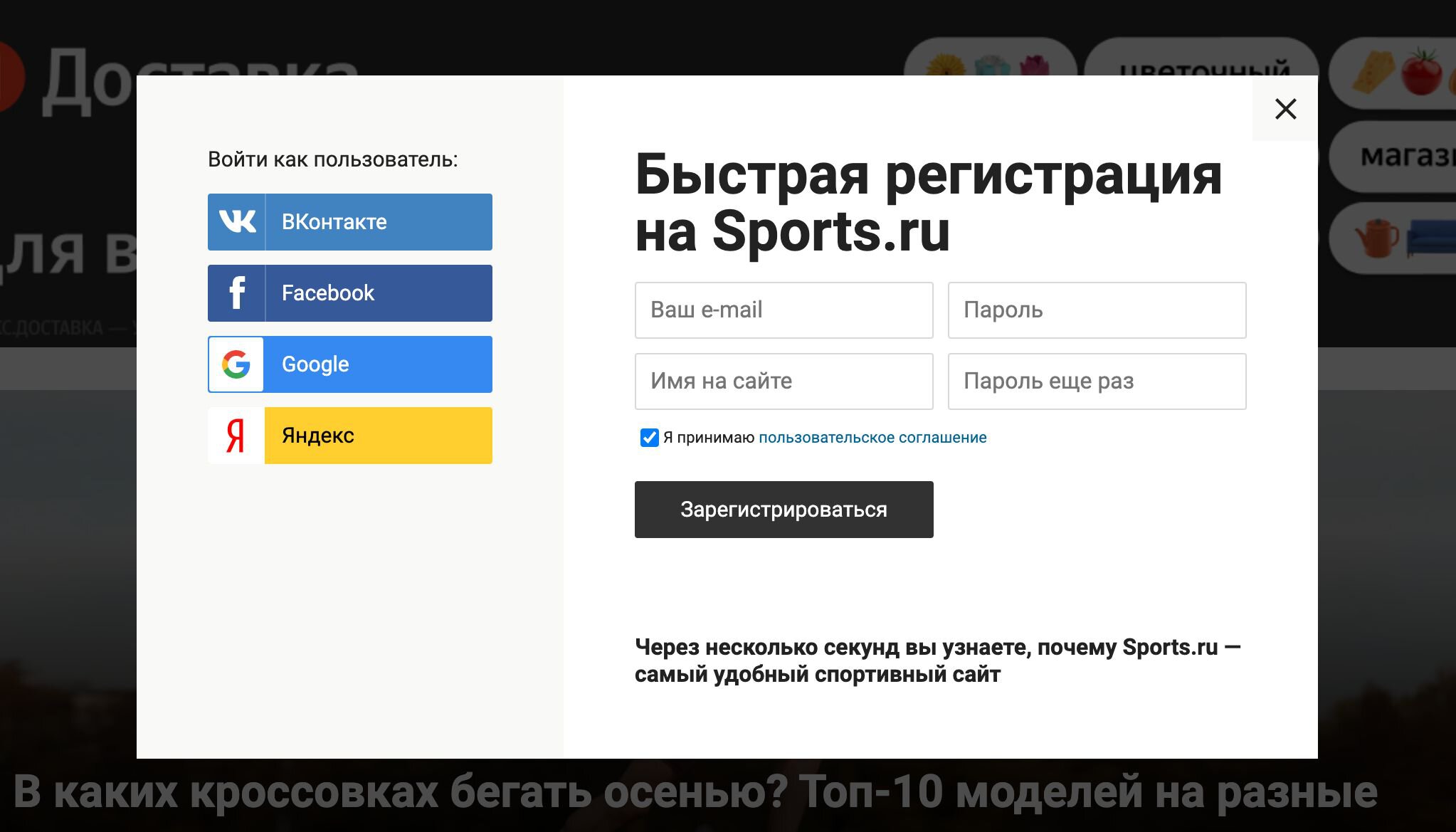
Task: Log in with the Яндекс label
Action: (318, 436)
